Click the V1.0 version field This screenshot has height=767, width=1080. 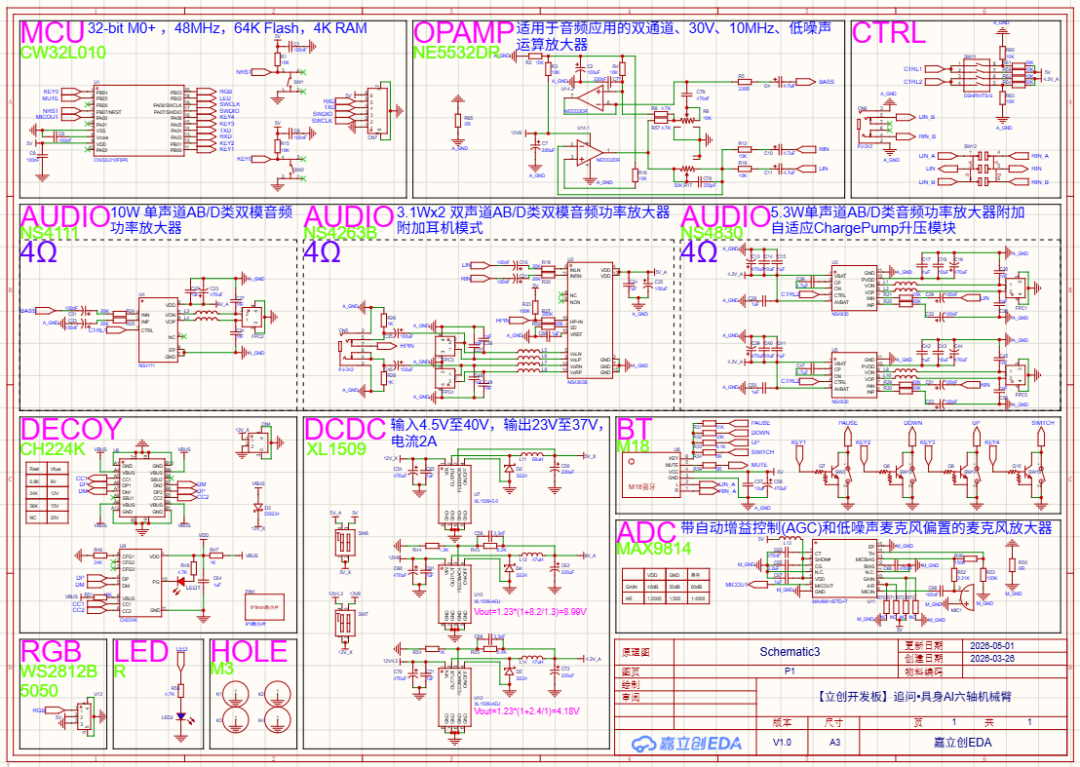click(x=782, y=743)
